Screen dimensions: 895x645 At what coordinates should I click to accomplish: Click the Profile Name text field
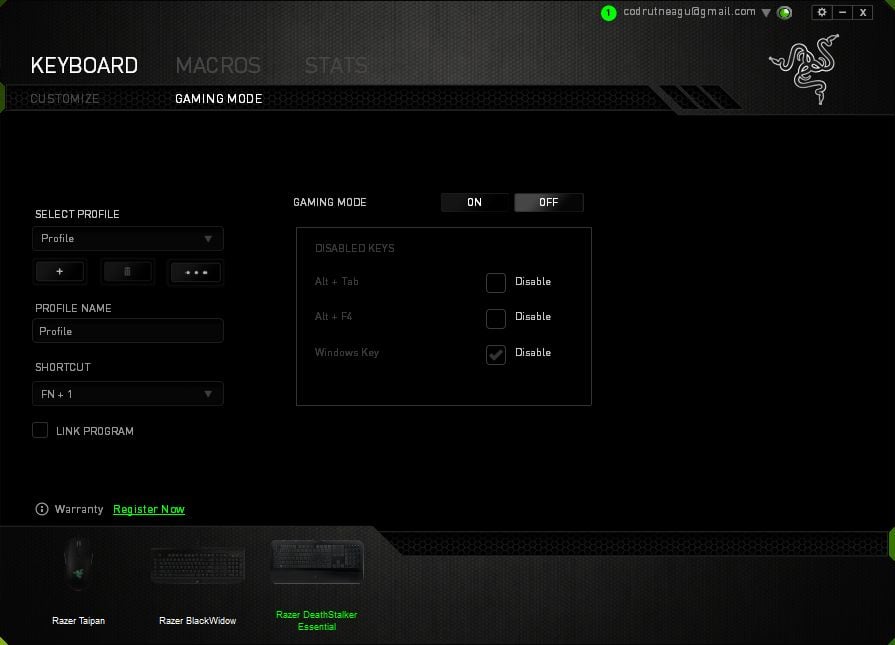point(128,331)
